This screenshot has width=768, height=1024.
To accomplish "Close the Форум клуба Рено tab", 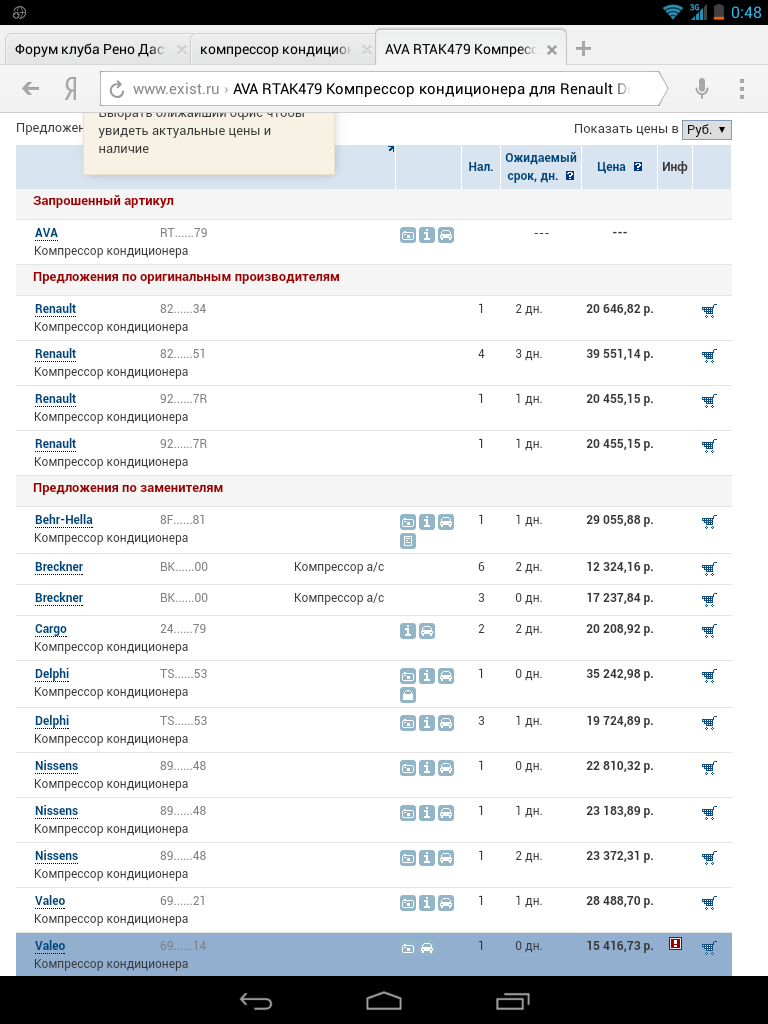I will coord(182,50).
